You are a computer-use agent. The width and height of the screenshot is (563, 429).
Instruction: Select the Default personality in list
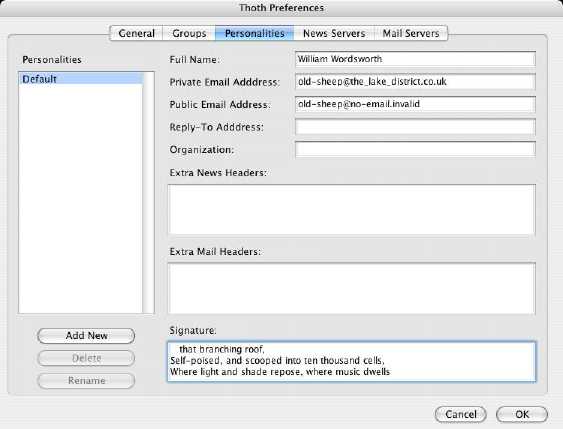click(x=81, y=79)
